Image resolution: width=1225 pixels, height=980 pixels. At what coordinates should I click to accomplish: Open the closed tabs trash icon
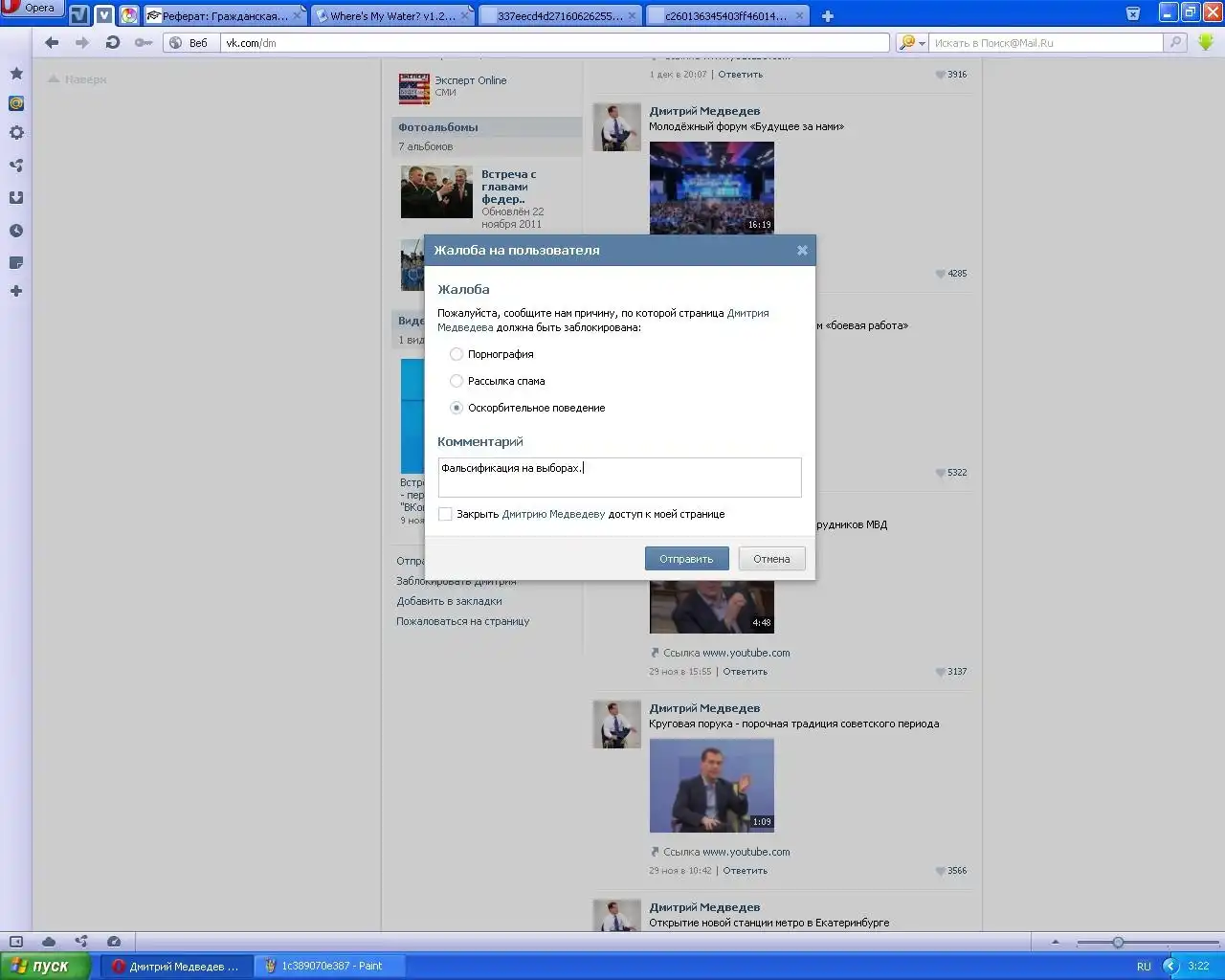[x=1133, y=13]
